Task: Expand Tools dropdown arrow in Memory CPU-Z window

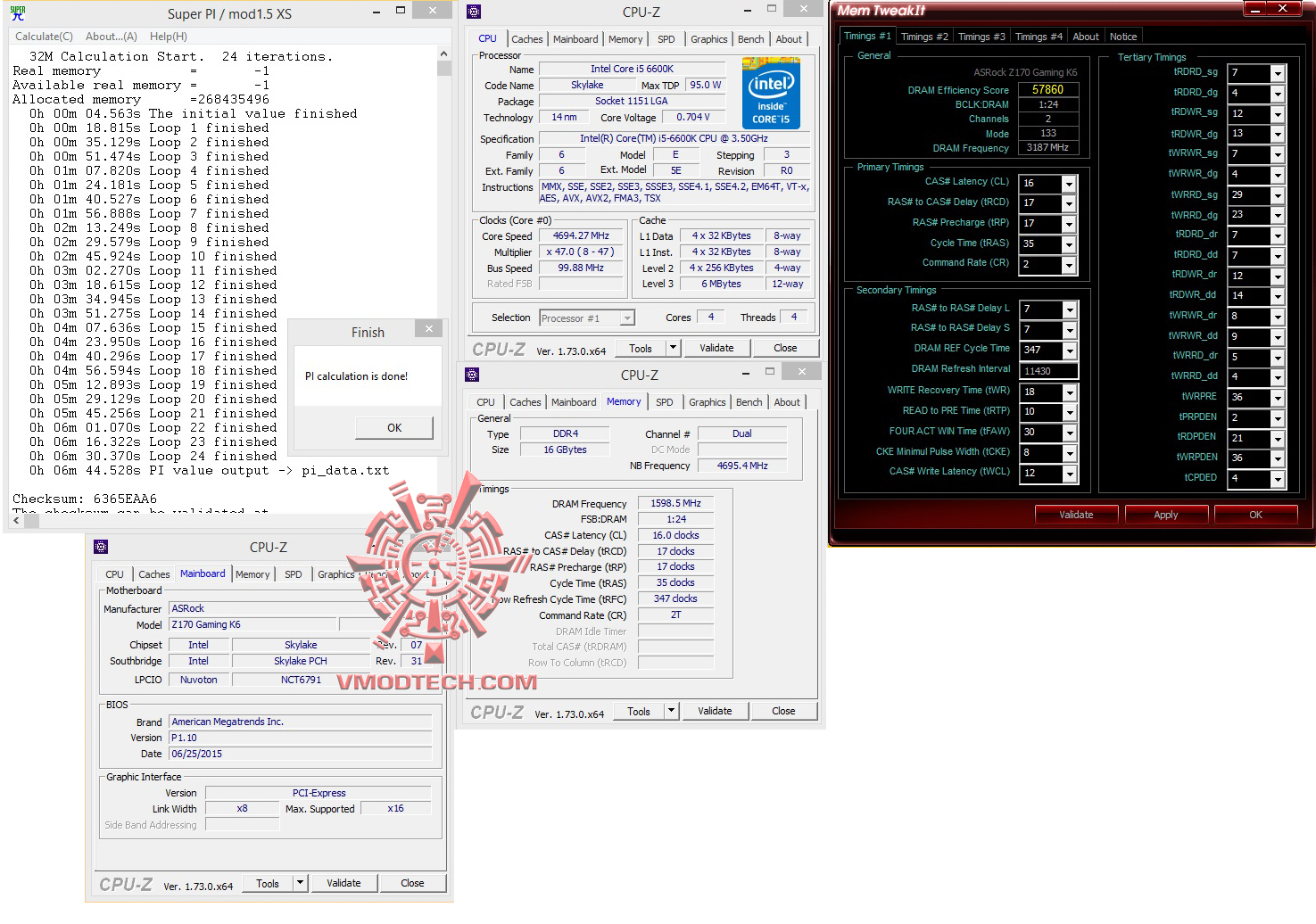Action: 672,712
